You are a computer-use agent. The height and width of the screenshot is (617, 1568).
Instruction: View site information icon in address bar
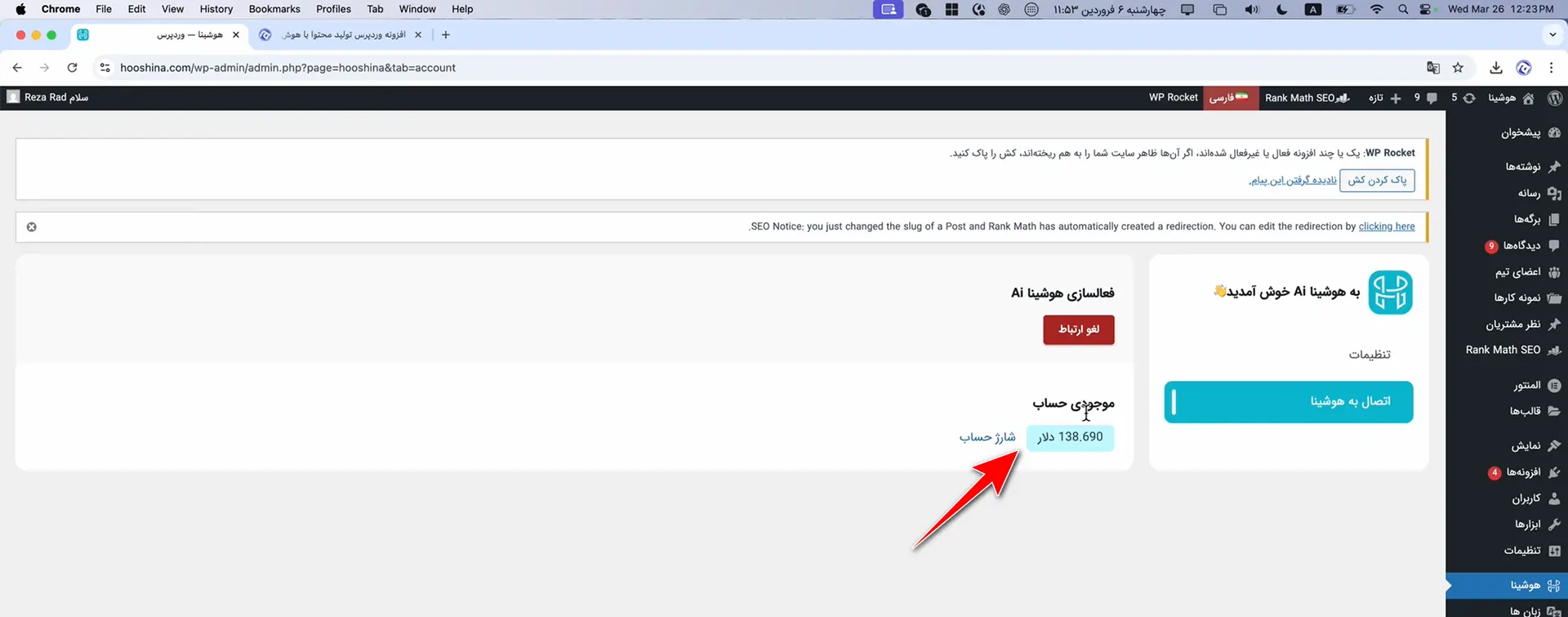(x=105, y=68)
